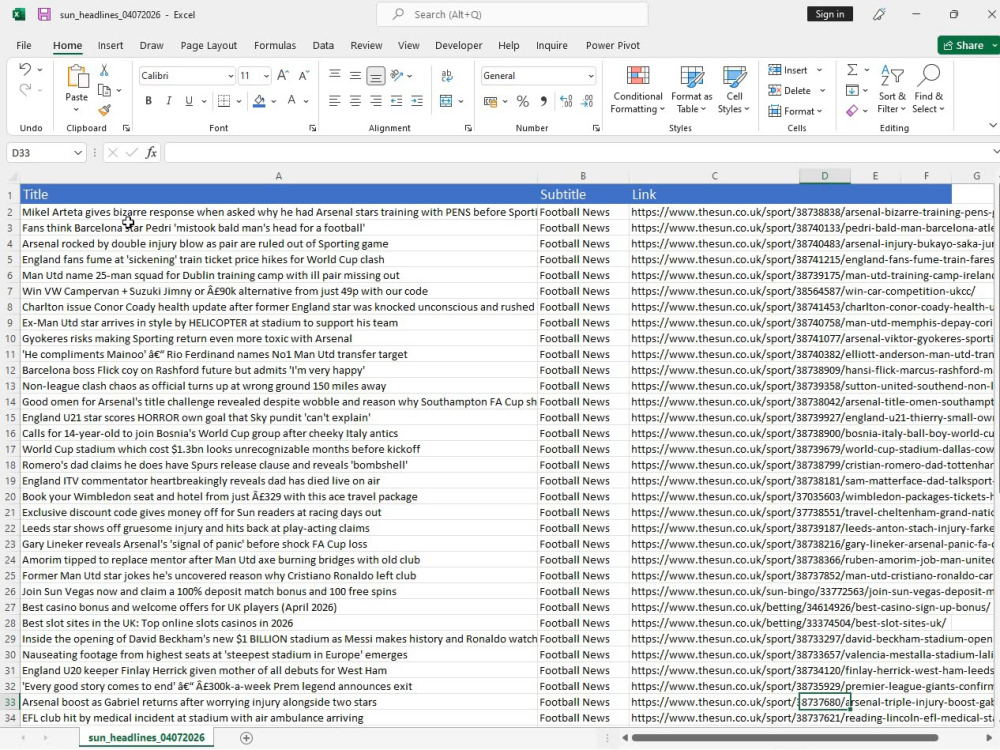Open the General number format dropdown

tap(591, 76)
